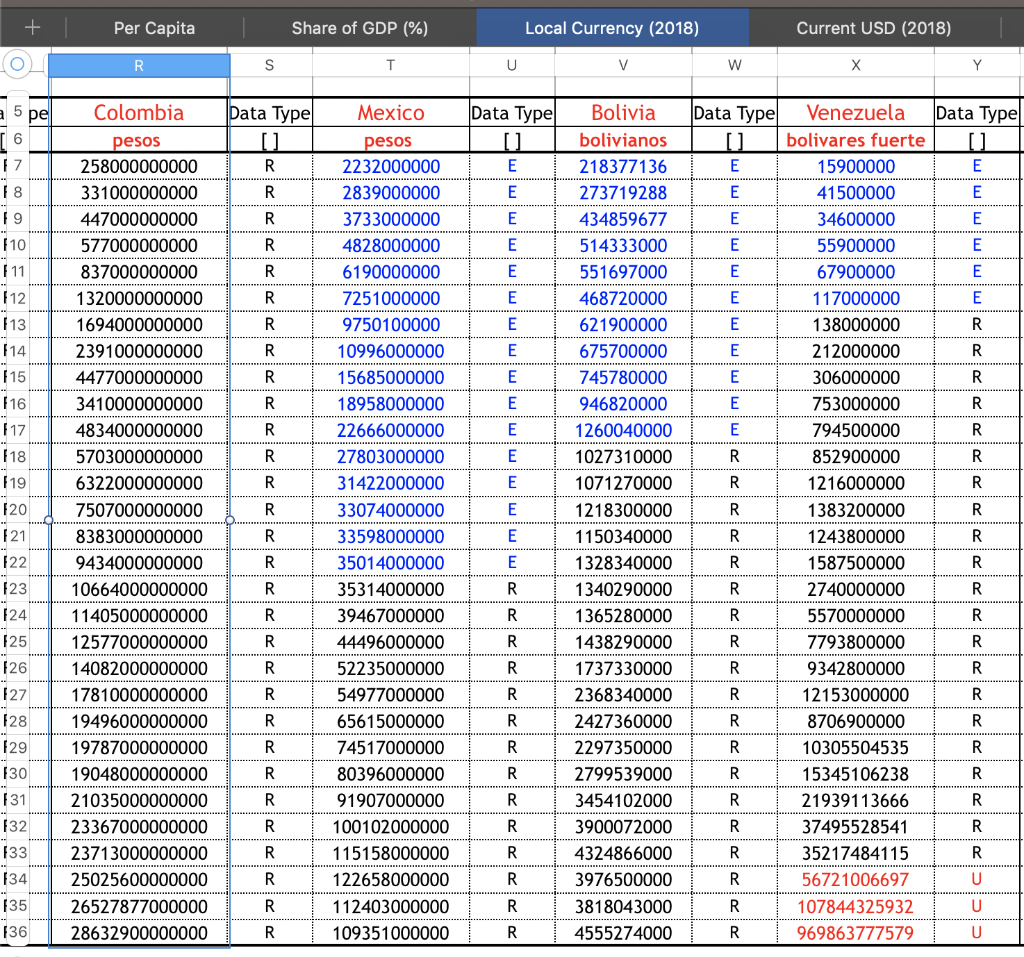This screenshot has width=1024, height=957.
Task: Click Bolivia value 1027310000
Action: pyautogui.click(x=623, y=457)
